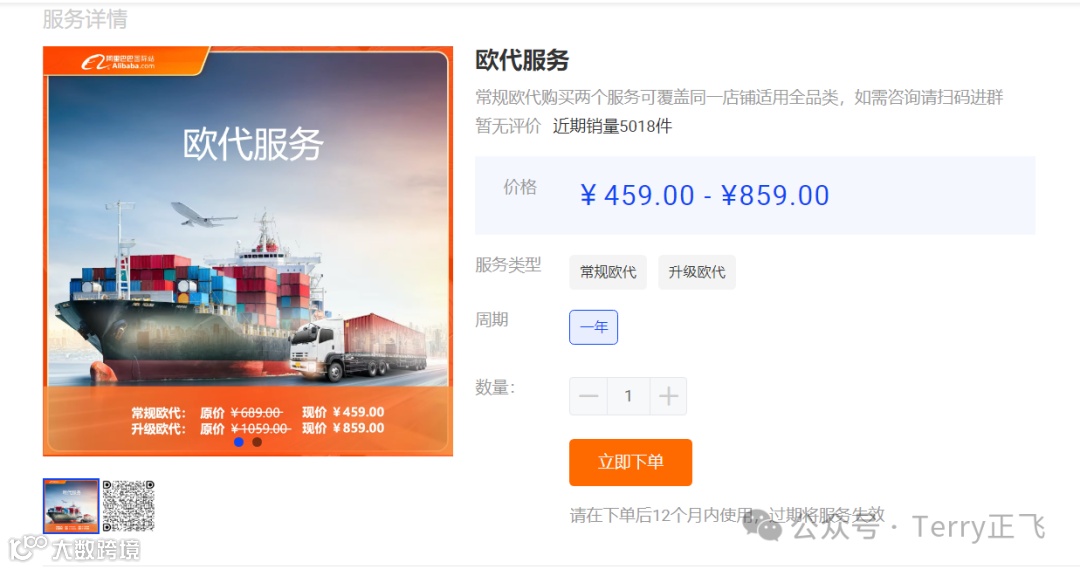Click the dark second carousel dot
1080x569 pixels.
257,442
